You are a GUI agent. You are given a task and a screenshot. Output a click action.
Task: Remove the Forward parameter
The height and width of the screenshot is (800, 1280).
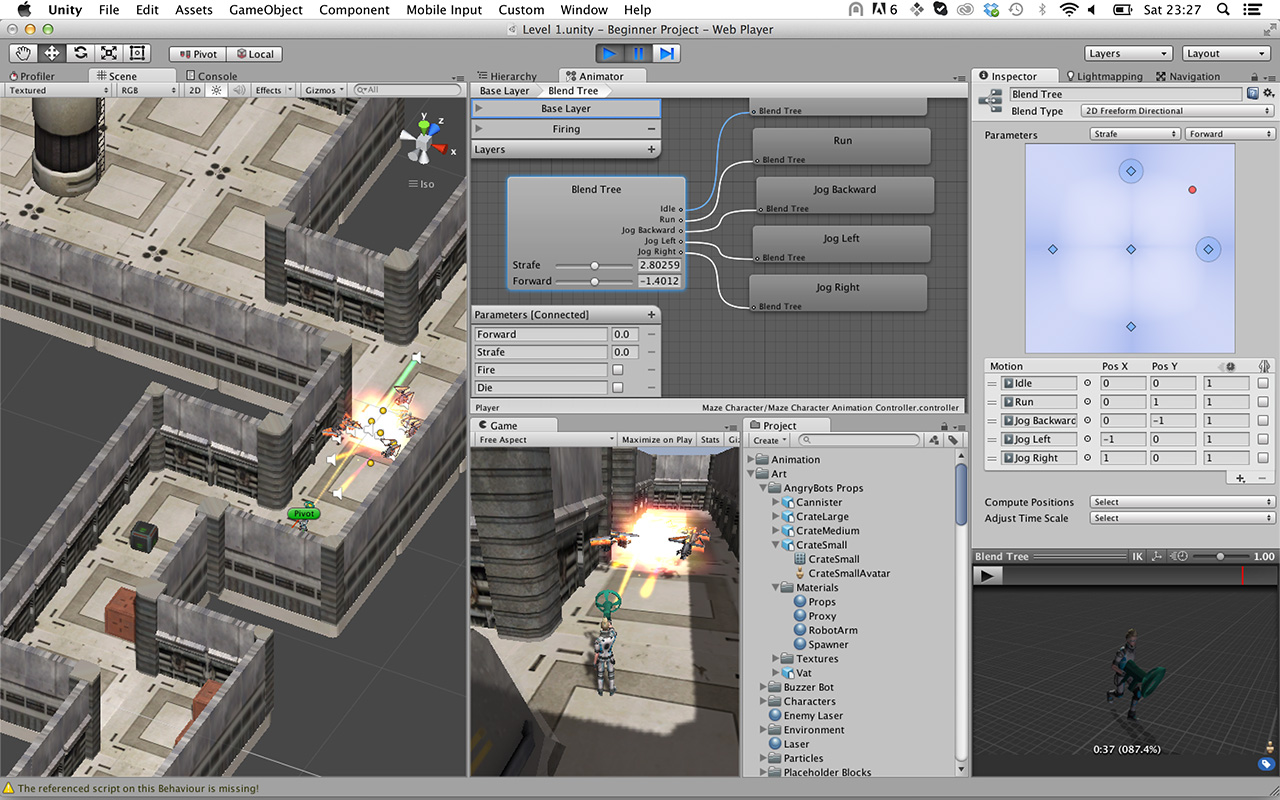(x=651, y=334)
